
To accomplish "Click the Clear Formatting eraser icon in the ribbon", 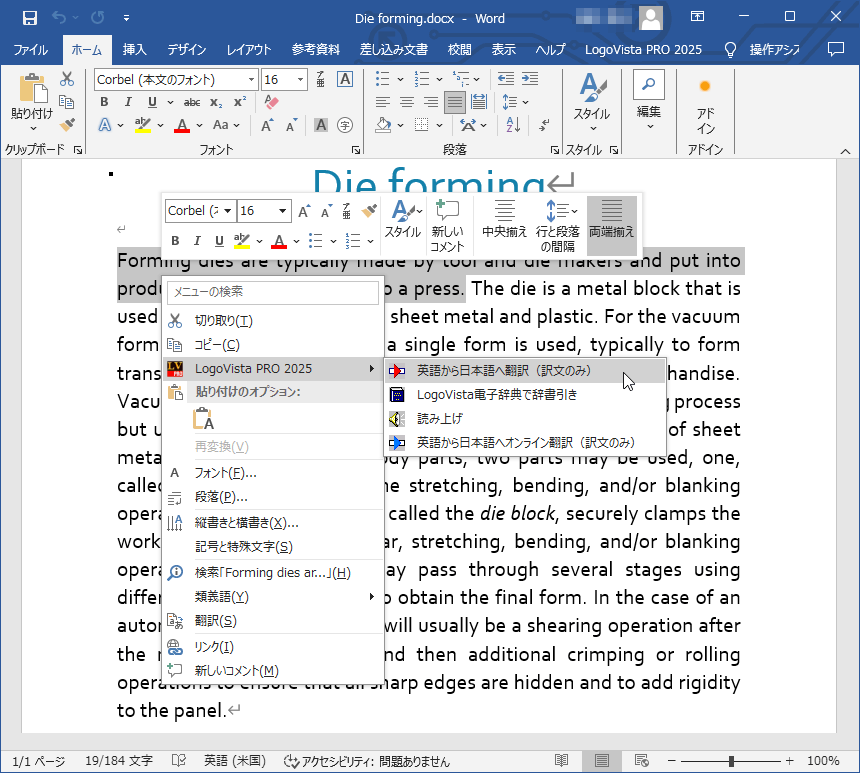I will click(x=271, y=102).
